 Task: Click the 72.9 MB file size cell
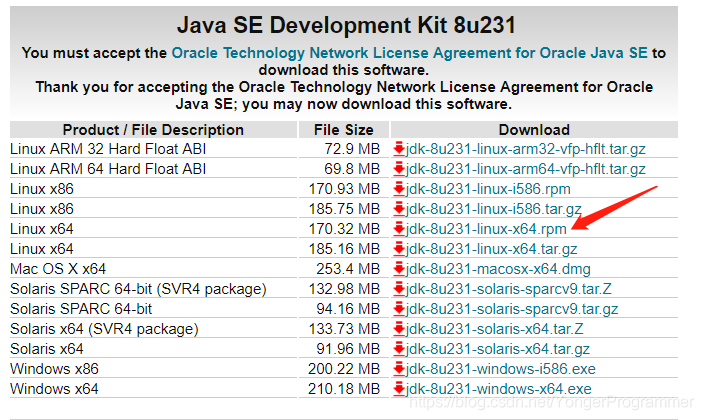352,149
